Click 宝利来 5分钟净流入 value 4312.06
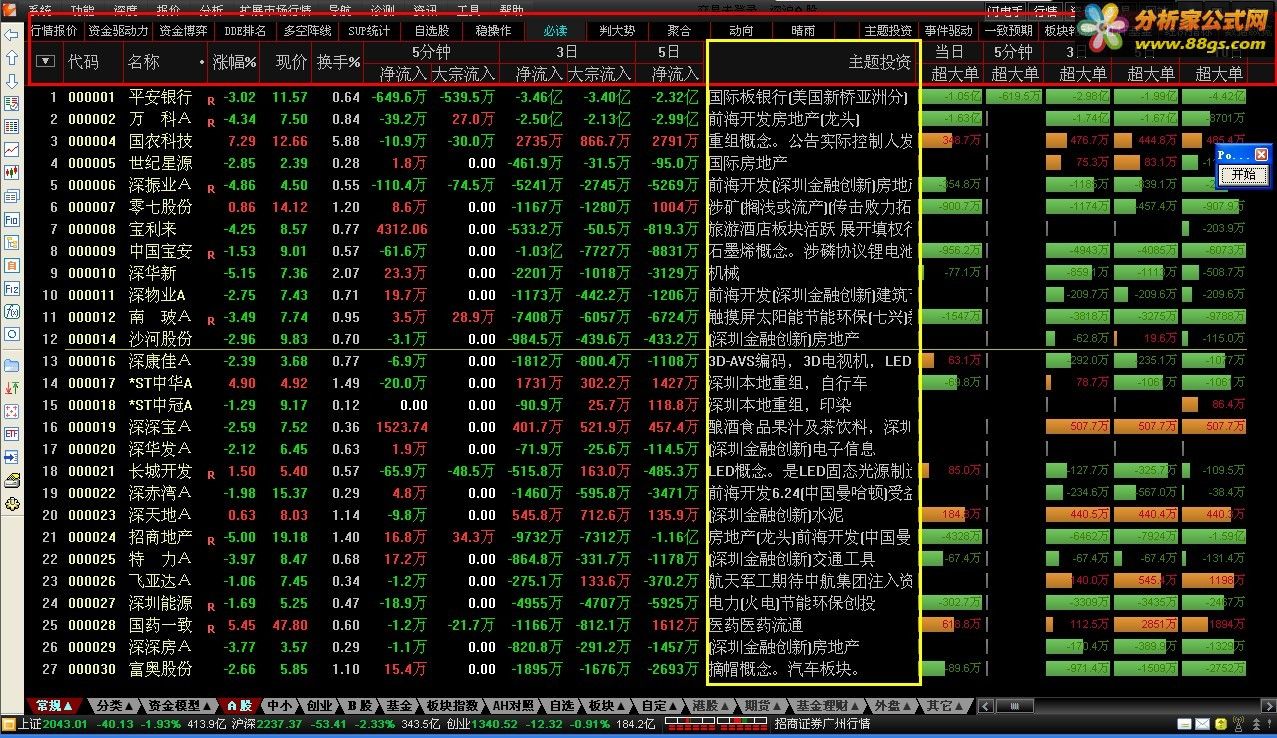Image resolution: width=1277 pixels, height=738 pixels. [401, 229]
